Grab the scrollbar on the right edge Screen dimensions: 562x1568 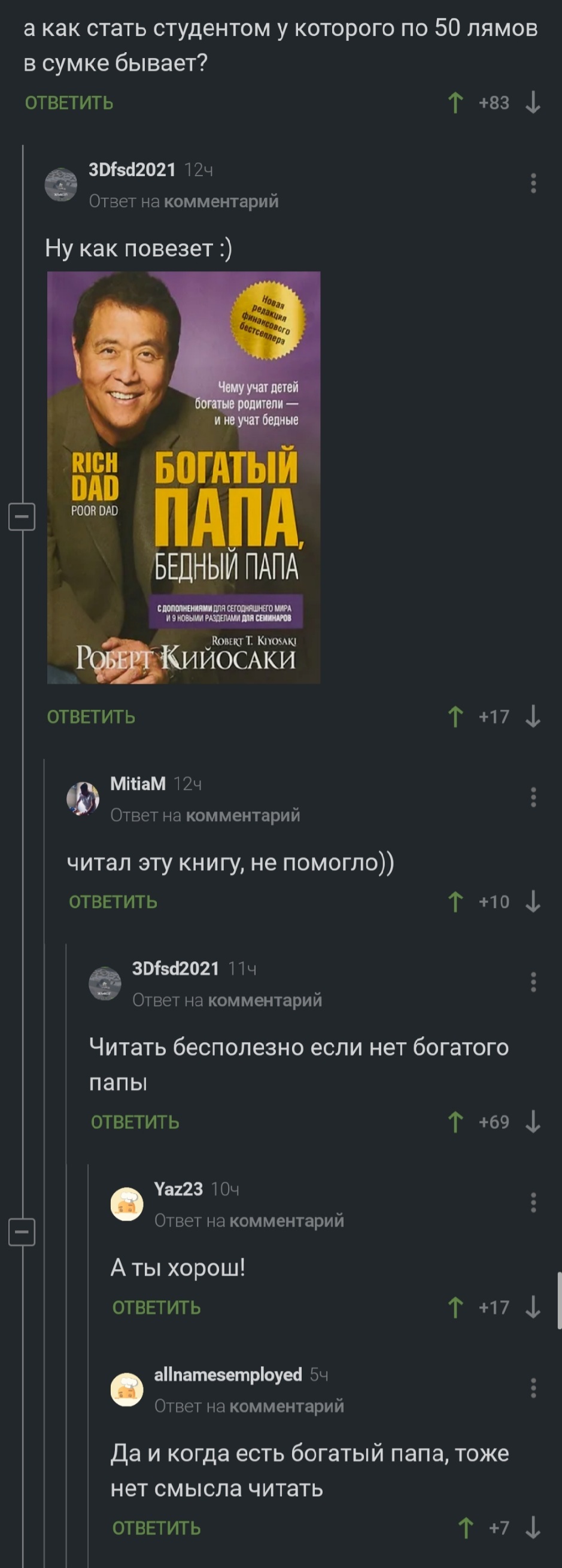point(559,1300)
